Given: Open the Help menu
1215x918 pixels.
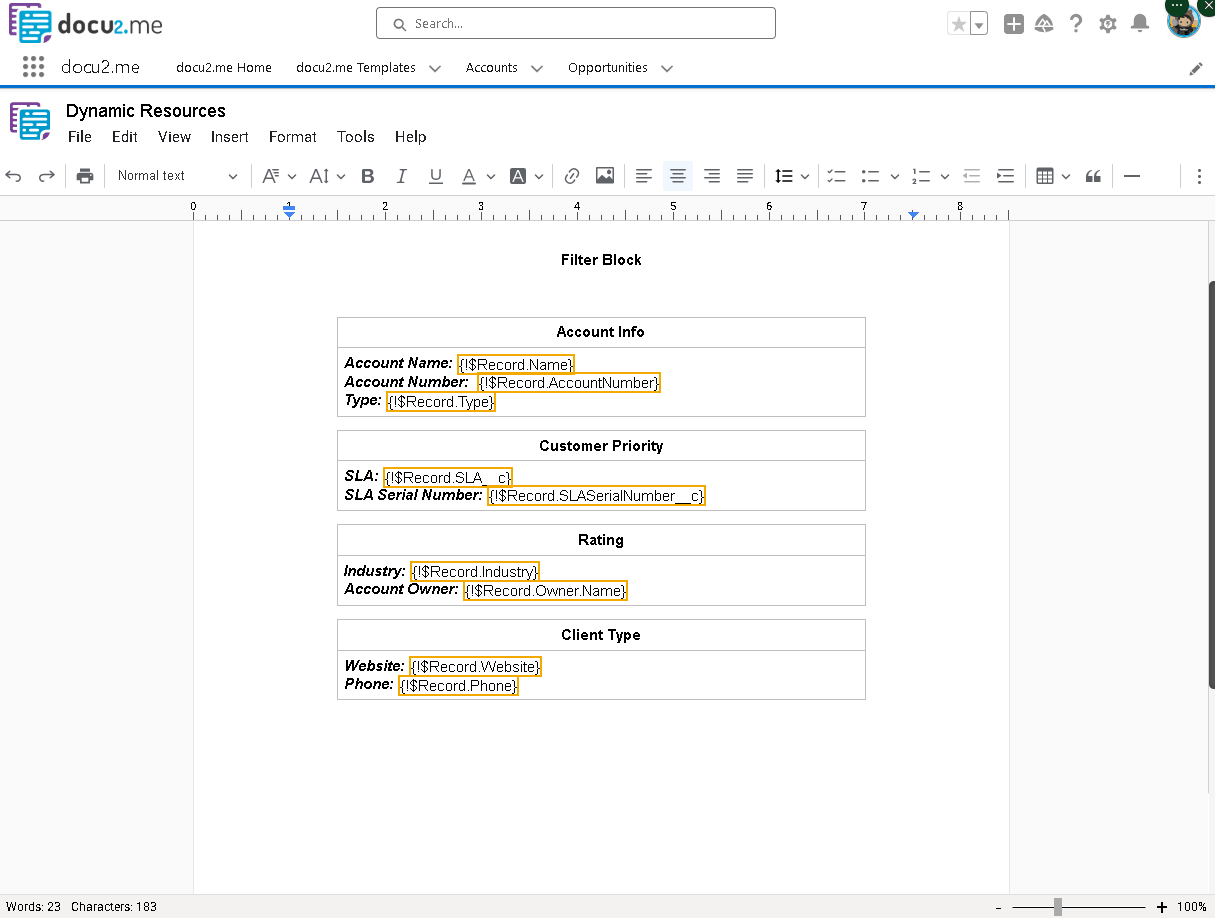Looking at the screenshot, I should [411, 137].
